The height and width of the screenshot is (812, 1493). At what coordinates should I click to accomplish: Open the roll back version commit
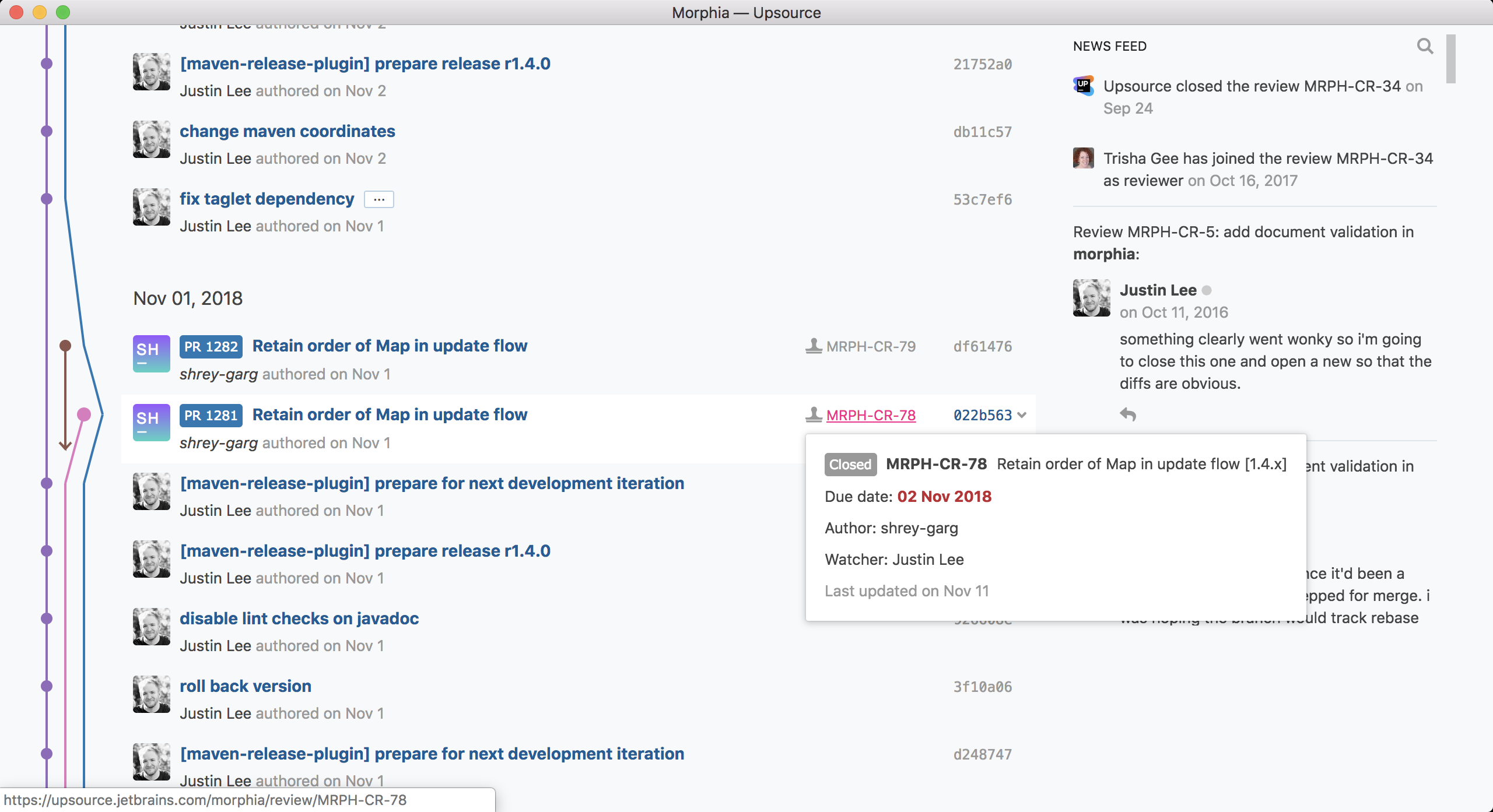click(x=245, y=686)
